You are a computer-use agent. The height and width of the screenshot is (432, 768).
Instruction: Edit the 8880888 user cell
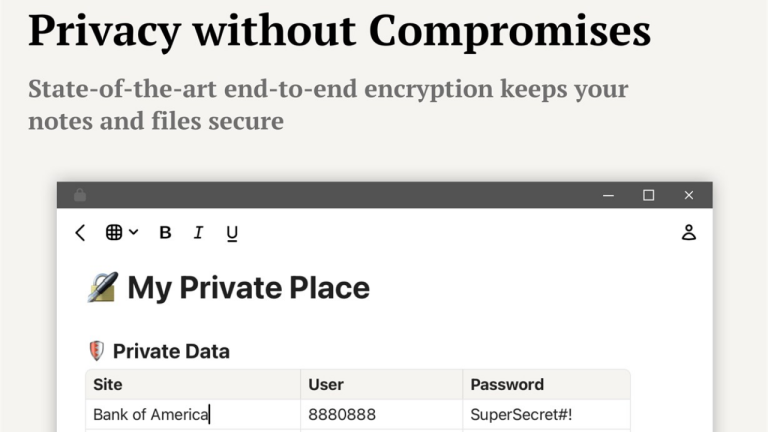coord(382,414)
